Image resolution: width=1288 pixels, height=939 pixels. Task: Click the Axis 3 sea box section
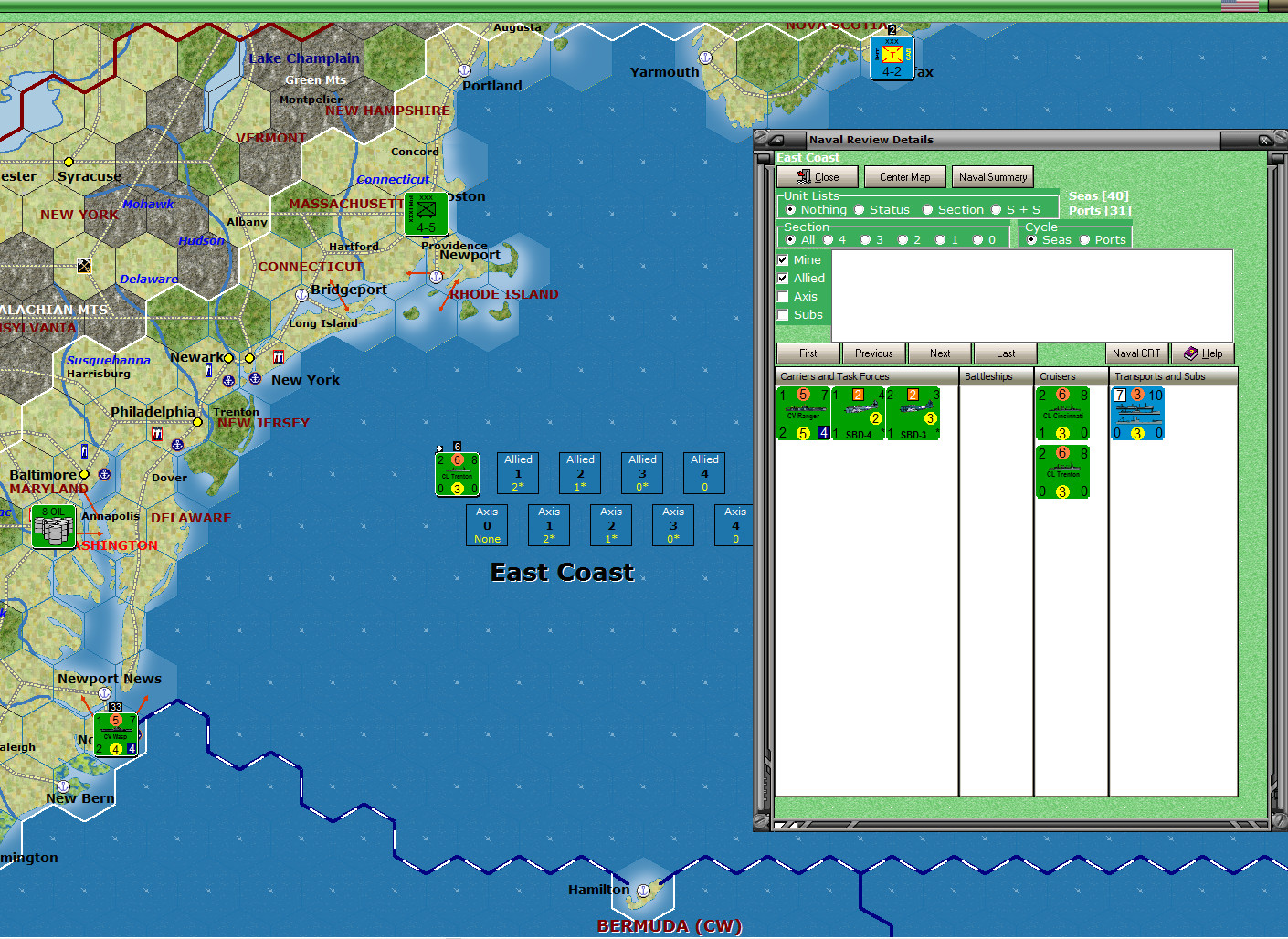(x=673, y=525)
